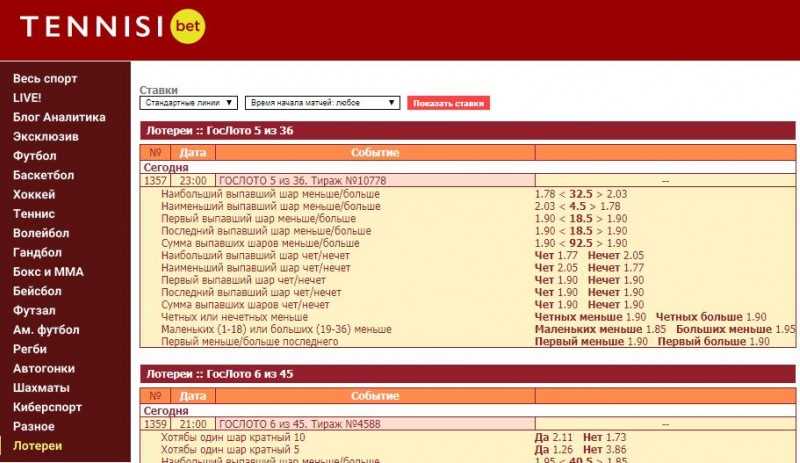Click Да 1.26 for шар кратный 5
The height and width of the screenshot is (463, 800).
click(554, 450)
